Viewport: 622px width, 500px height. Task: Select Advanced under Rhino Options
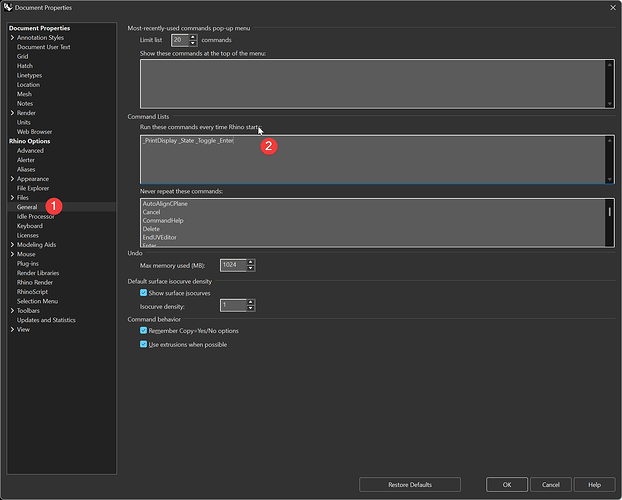click(x=30, y=151)
